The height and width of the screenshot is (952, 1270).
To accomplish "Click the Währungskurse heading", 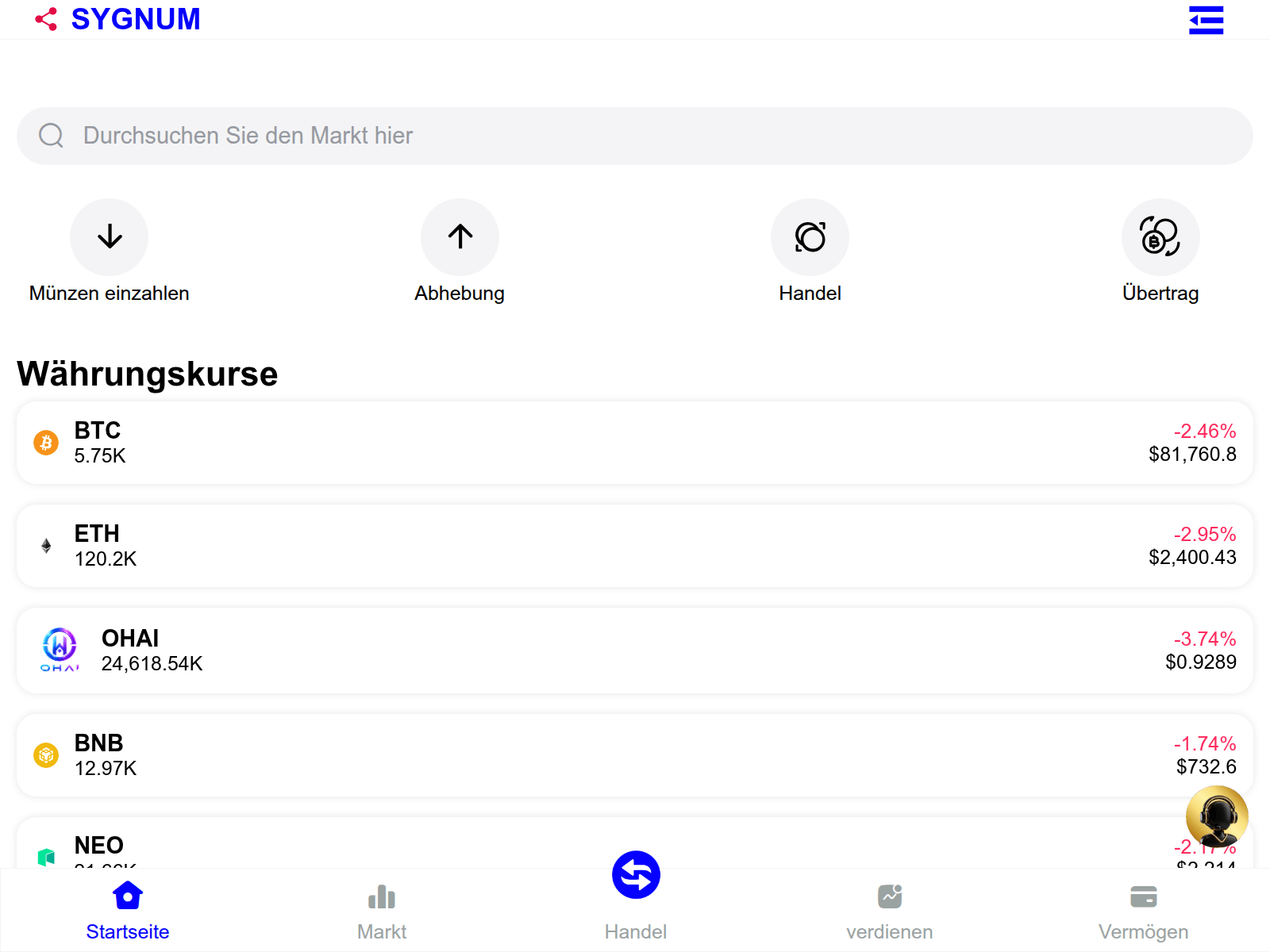I will pos(148,374).
